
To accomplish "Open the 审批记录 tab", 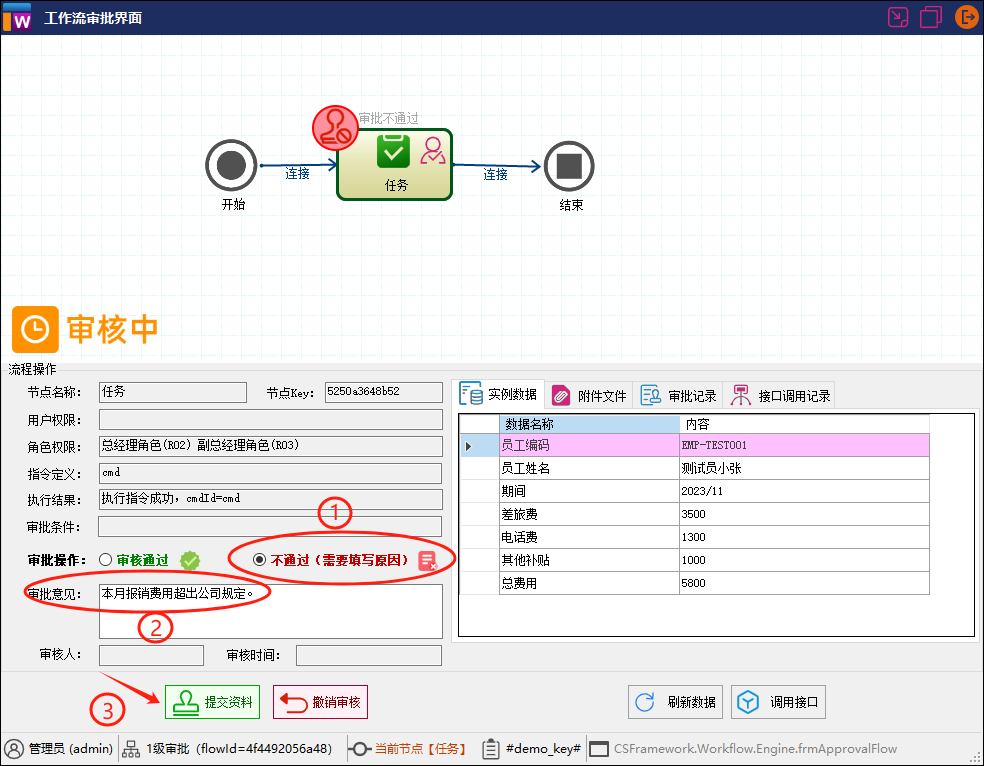I will [678, 395].
